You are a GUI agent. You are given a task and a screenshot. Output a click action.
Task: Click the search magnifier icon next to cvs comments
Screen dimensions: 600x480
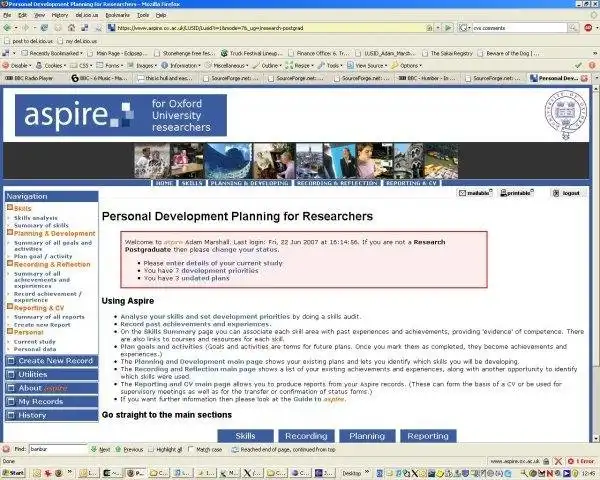click(572, 28)
